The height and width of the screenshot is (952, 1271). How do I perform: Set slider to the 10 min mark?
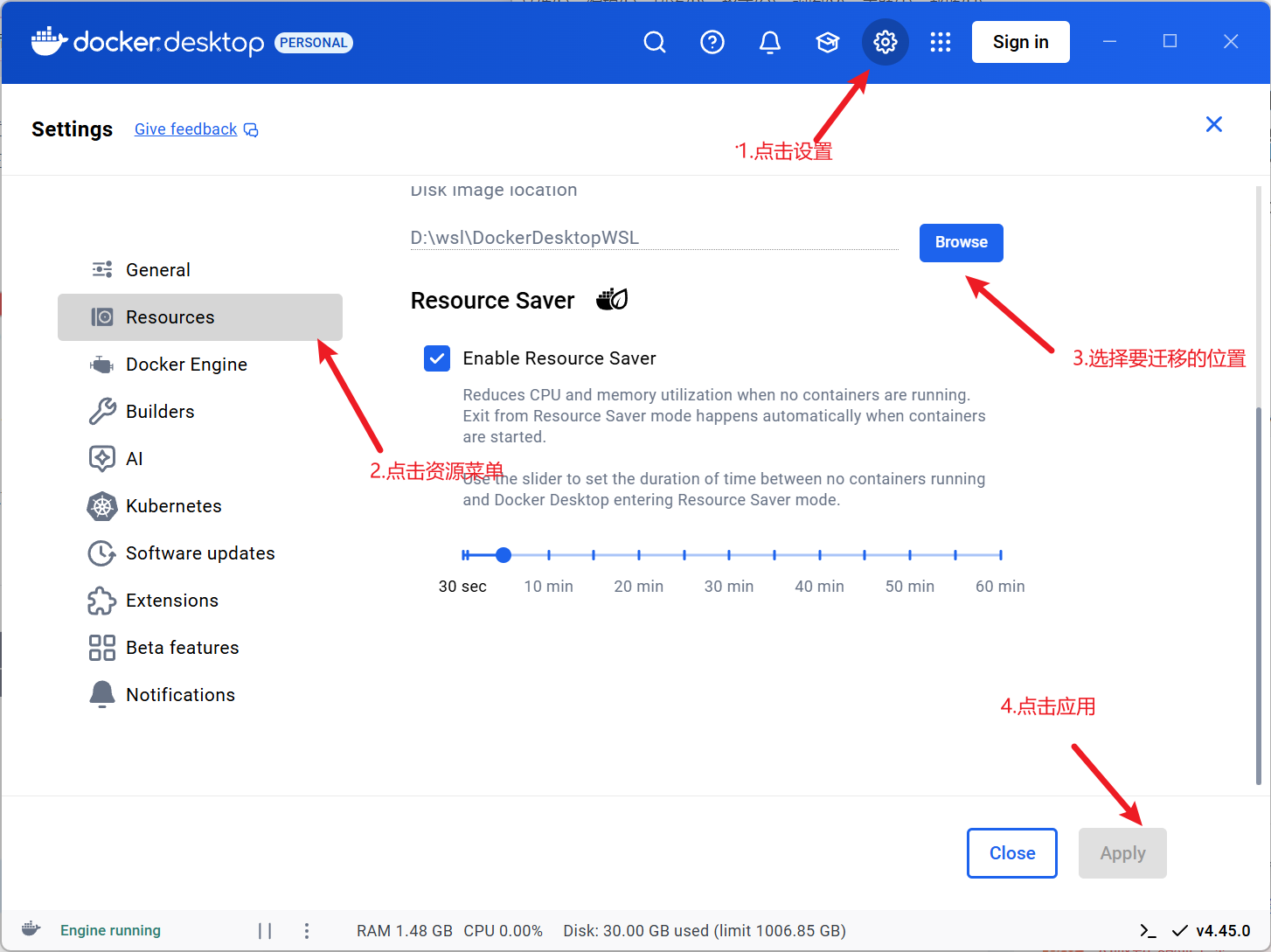(x=549, y=555)
